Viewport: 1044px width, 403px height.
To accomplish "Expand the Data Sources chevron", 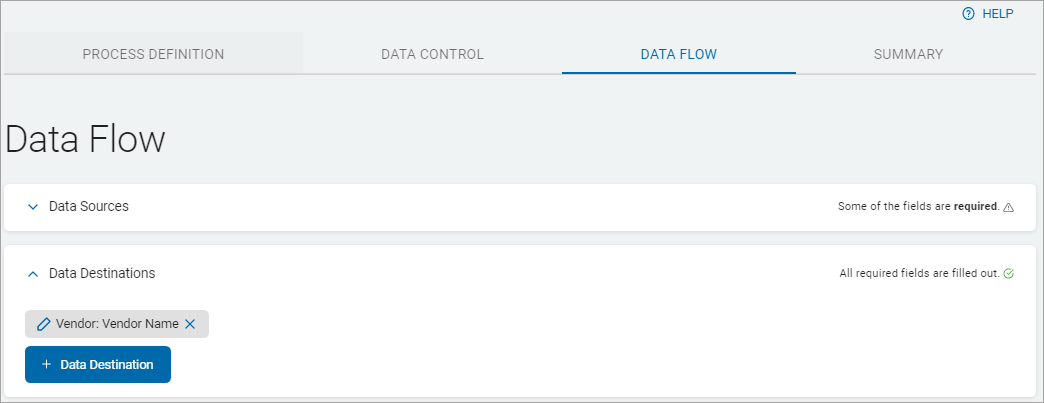I will click(x=32, y=207).
